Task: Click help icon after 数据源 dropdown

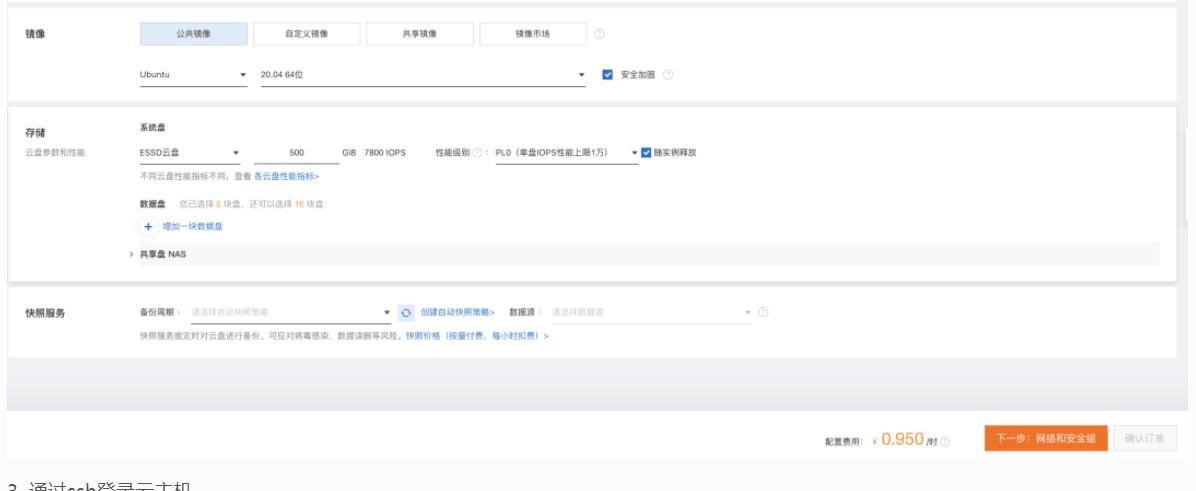Action: point(764,313)
